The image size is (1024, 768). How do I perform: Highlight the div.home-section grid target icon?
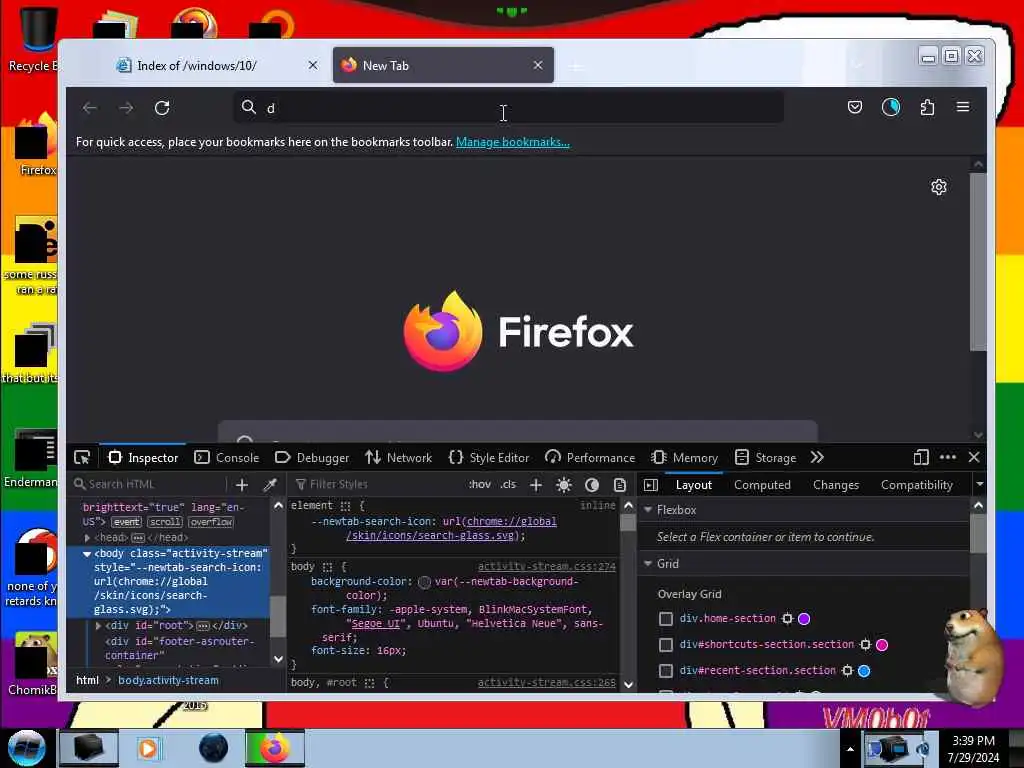click(x=788, y=618)
